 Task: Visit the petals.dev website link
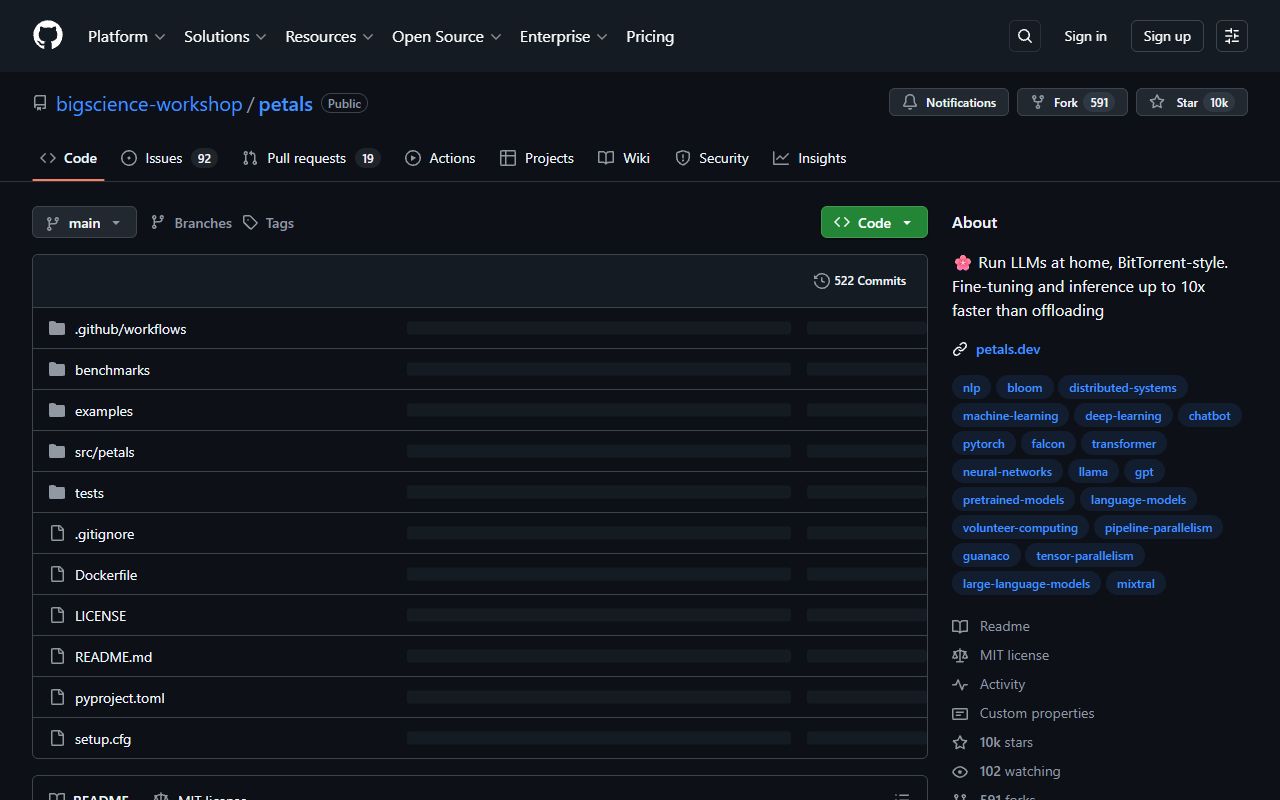point(1007,349)
